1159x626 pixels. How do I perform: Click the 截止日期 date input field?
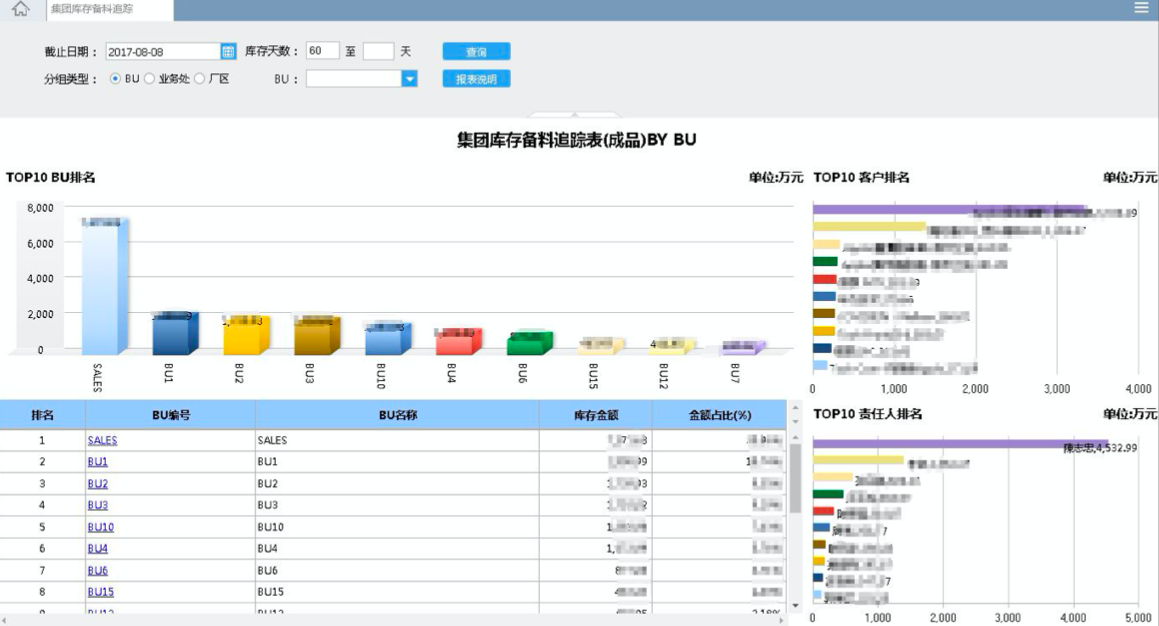(163, 52)
